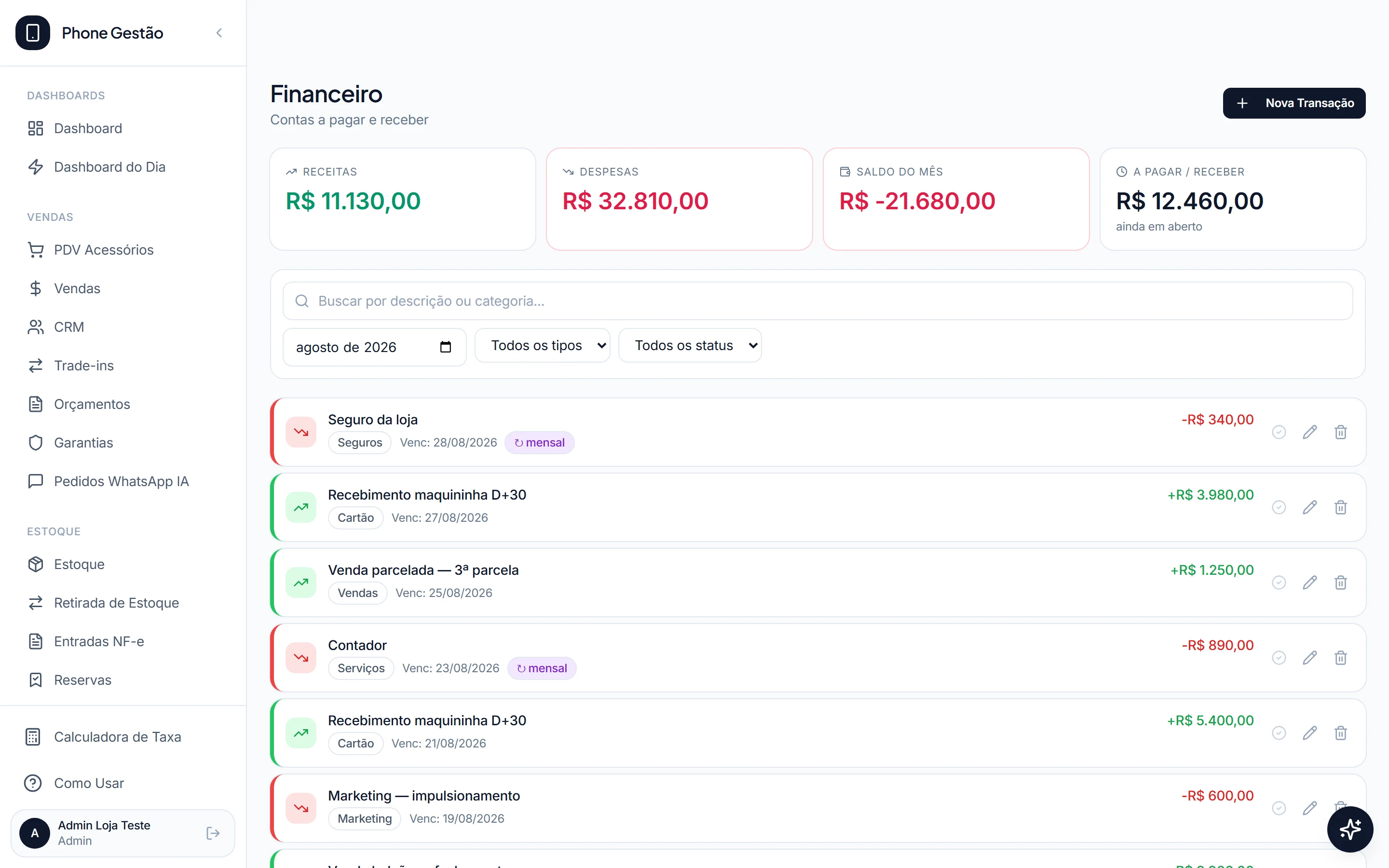Click the red expense icon on Contador

301,658
